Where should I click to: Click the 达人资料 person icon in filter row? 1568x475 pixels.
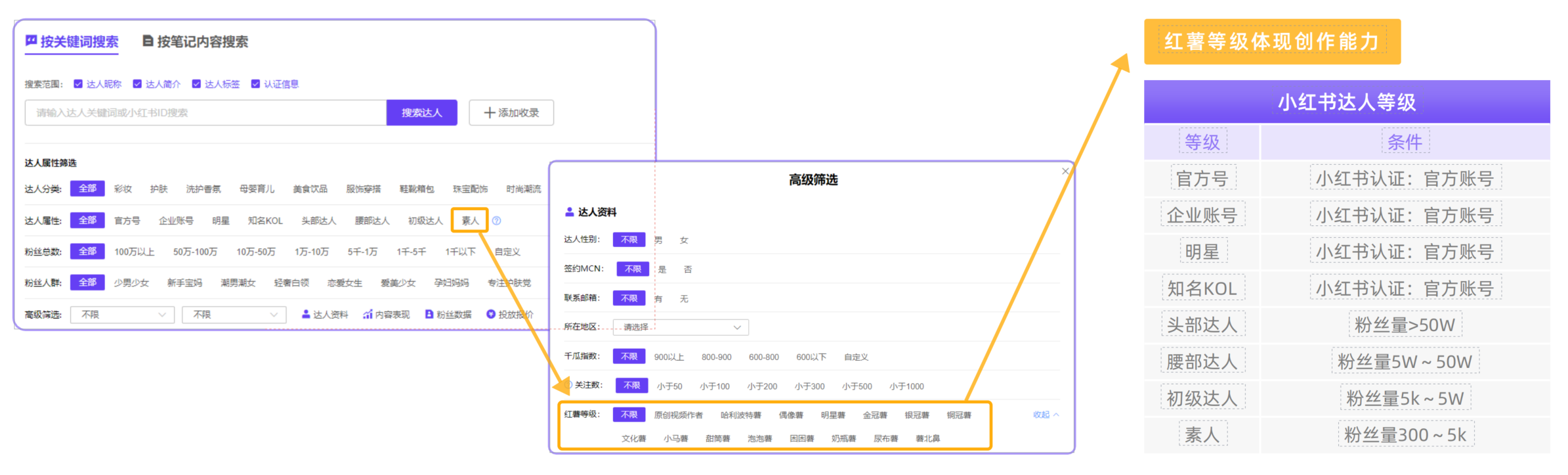click(306, 314)
